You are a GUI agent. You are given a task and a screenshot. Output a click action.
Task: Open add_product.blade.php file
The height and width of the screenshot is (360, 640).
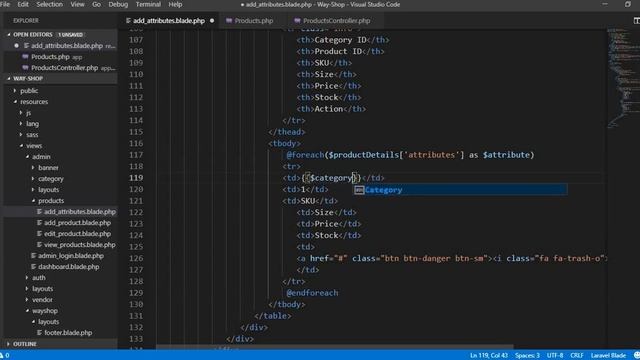(77, 223)
